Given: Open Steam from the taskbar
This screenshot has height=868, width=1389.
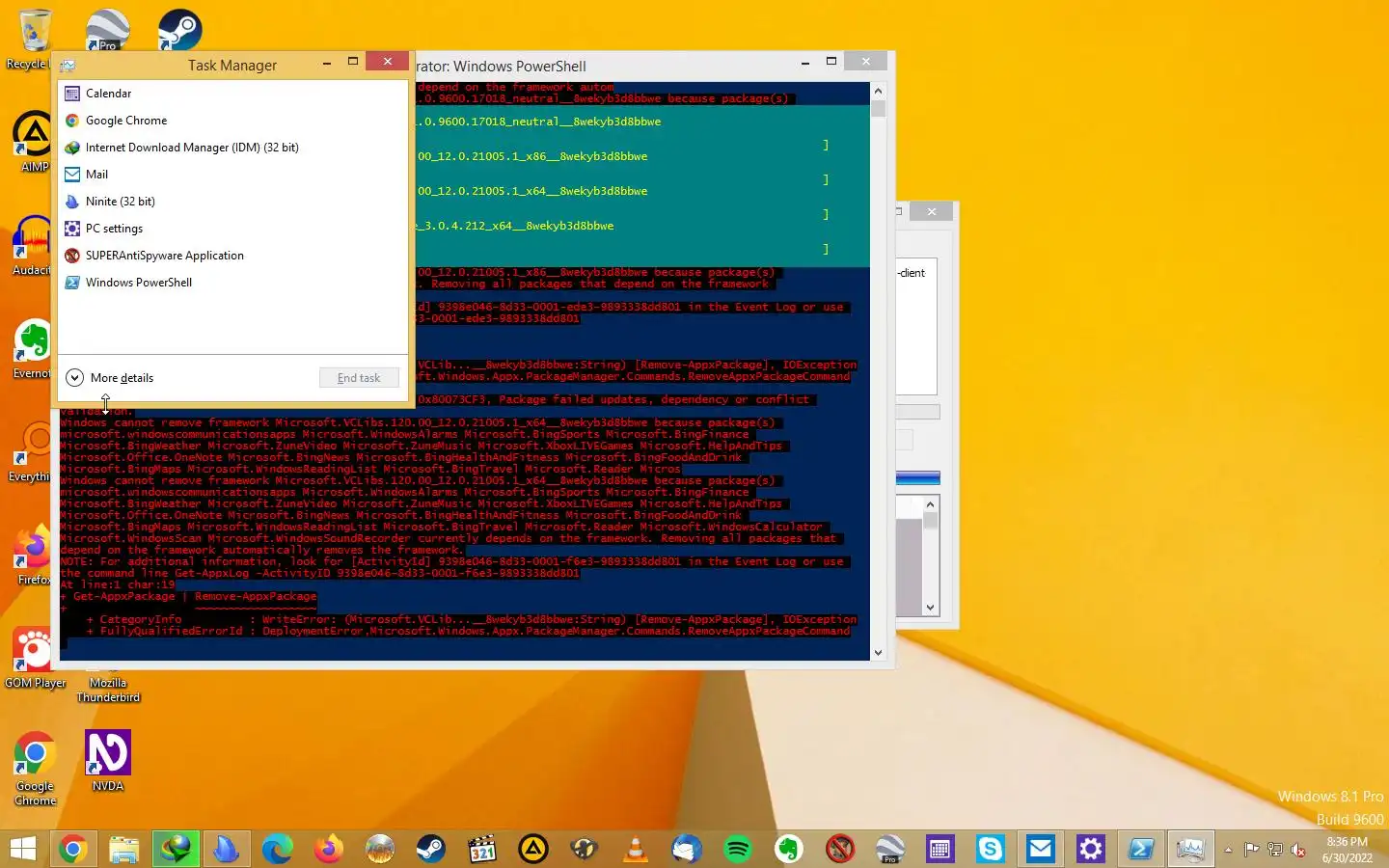Looking at the screenshot, I should click(x=431, y=849).
